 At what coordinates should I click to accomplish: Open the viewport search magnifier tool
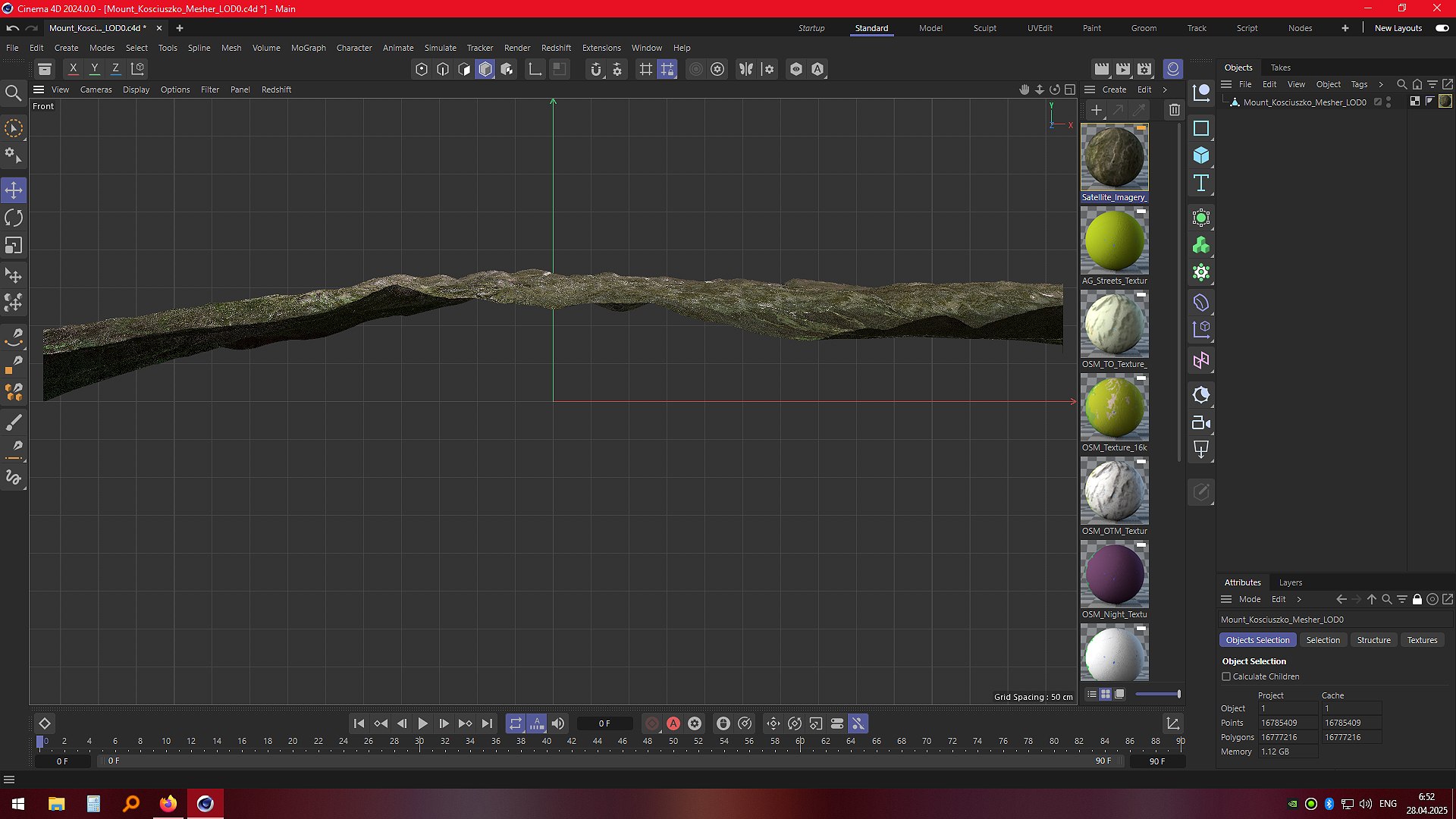[13, 93]
